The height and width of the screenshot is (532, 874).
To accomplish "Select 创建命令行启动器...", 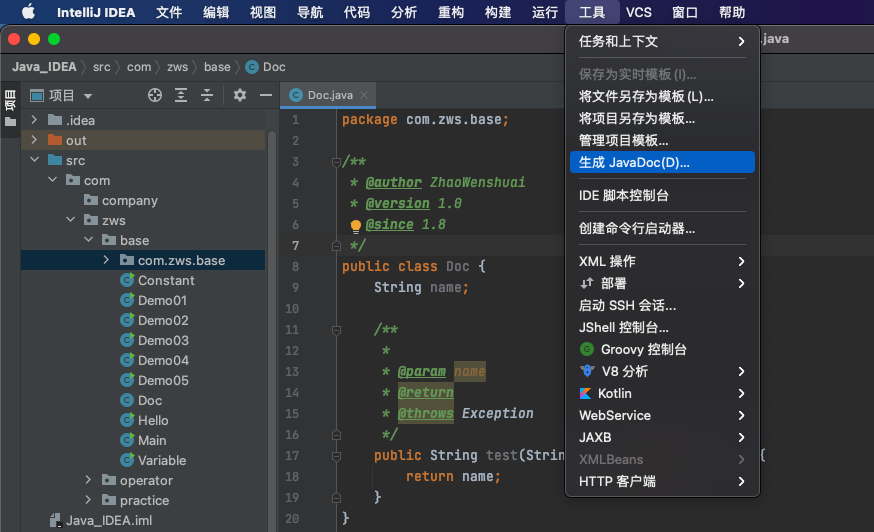I will click(662, 229).
